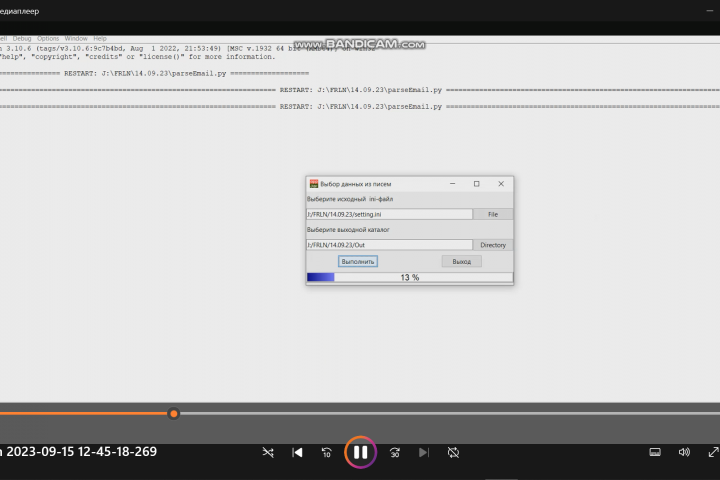Open subtitles and captions icon

tap(655, 452)
